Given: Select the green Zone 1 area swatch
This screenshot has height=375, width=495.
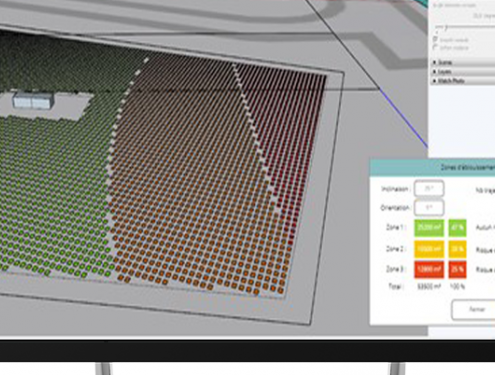Looking at the screenshot, I should pos(429,228).
